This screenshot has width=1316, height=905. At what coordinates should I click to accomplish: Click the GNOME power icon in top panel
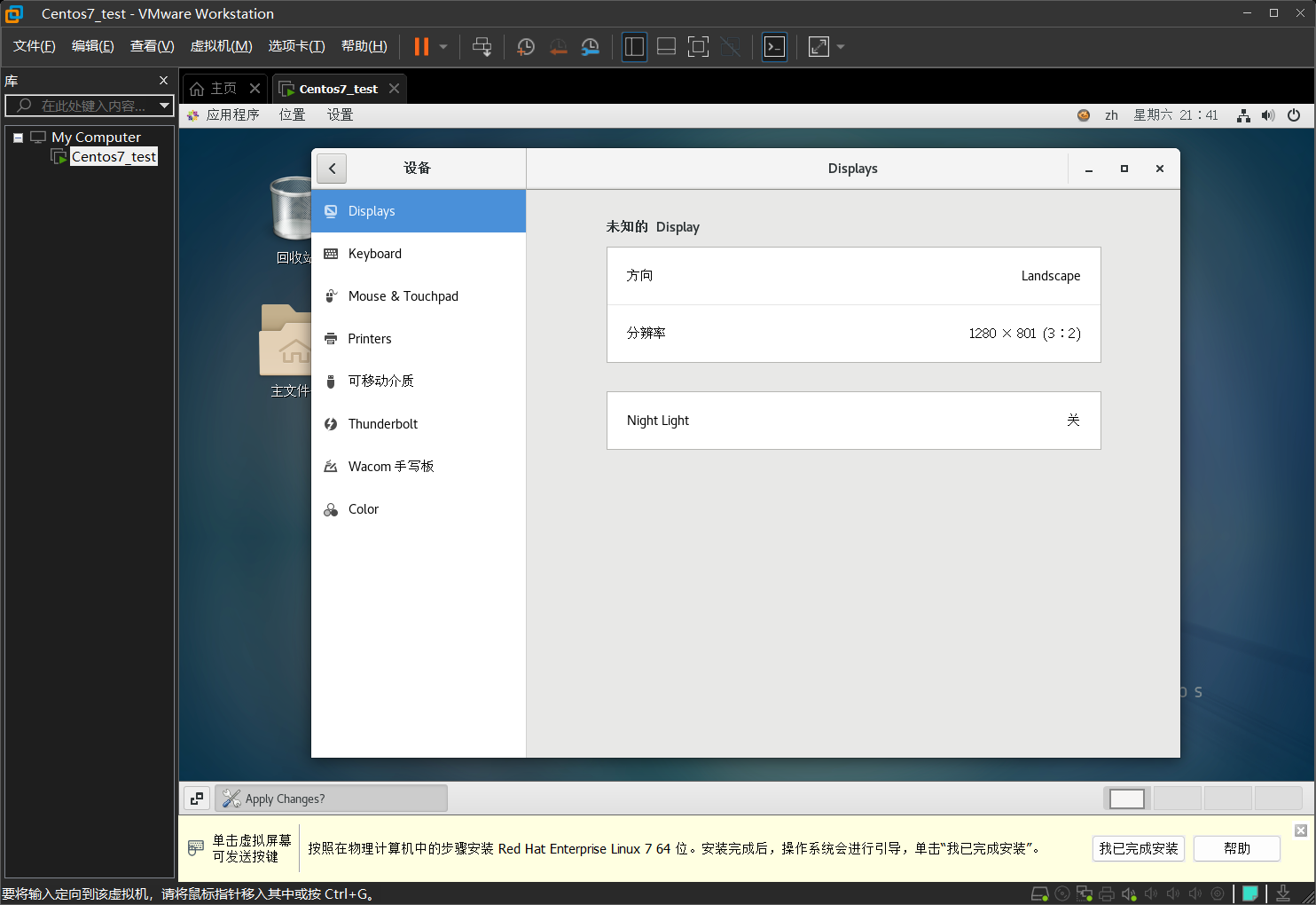tap(1294, 115)
